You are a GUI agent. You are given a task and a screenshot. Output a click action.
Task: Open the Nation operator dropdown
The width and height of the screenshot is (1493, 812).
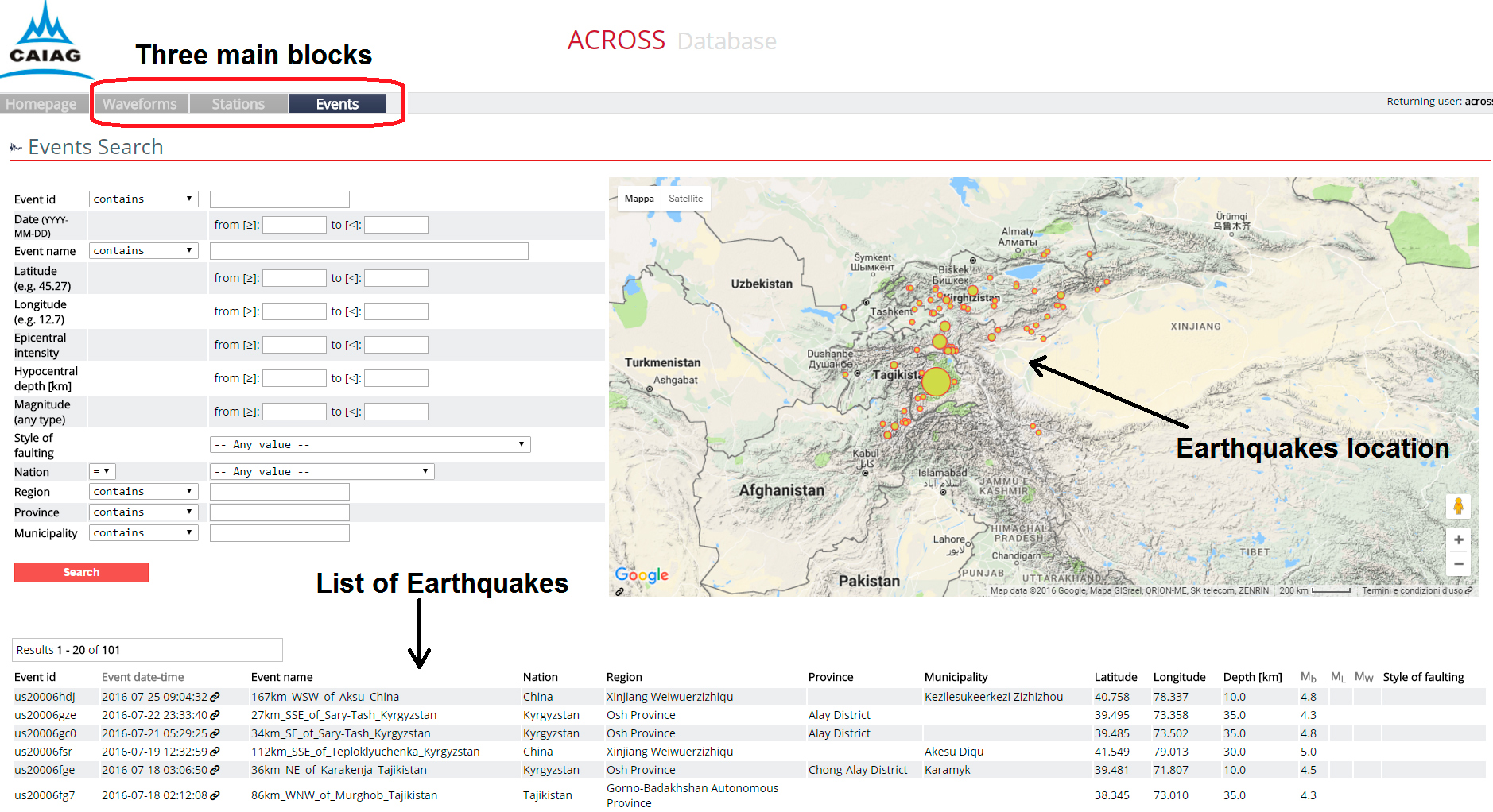click(103, 471)
